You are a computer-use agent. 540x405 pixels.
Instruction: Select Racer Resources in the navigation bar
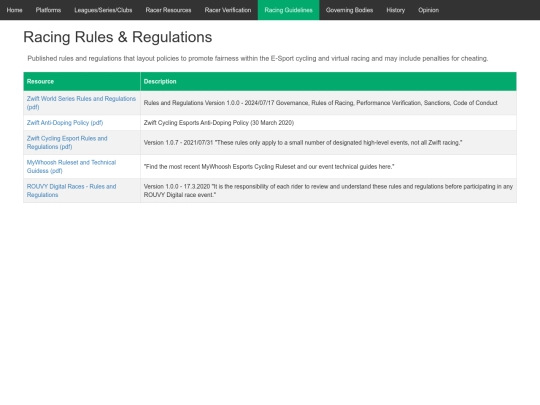pos(168,10)
